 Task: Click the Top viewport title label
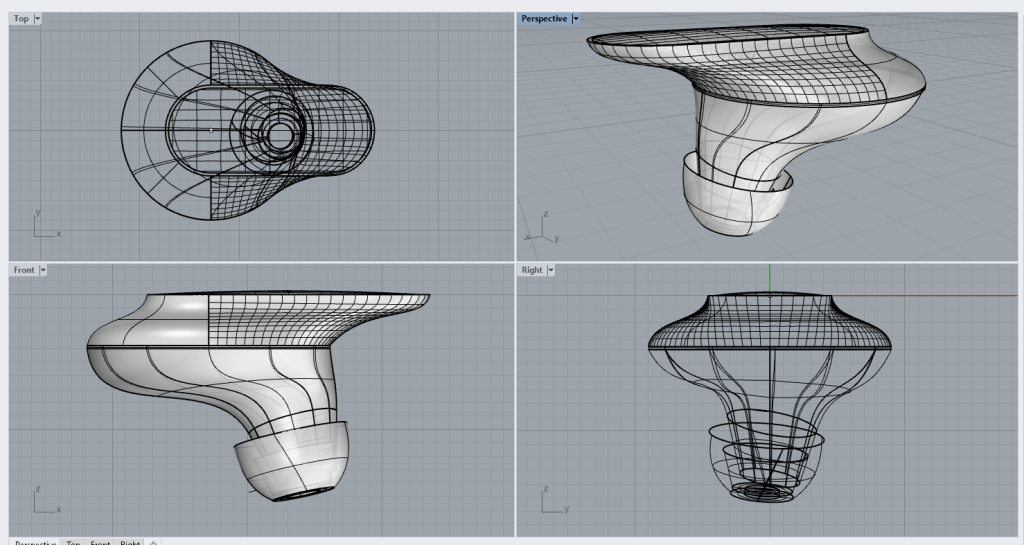(x=21, y=19)
